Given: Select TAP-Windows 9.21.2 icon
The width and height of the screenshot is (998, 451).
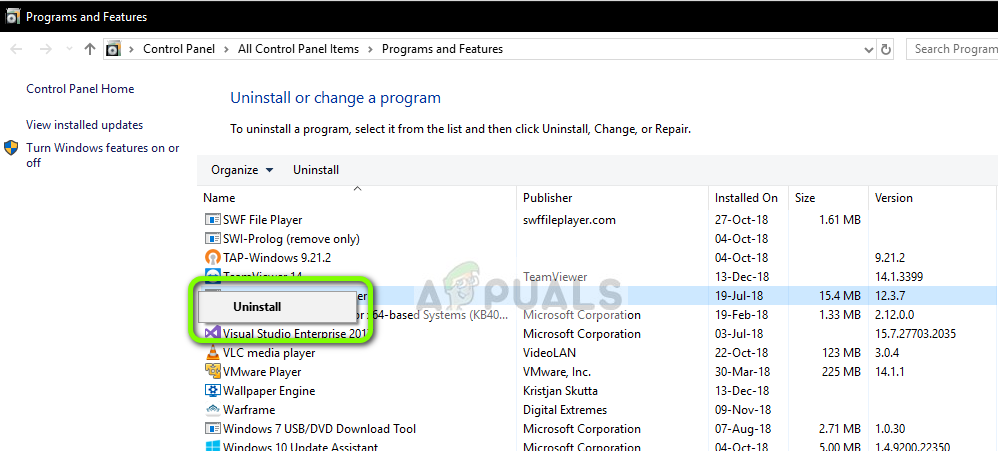Looking at the screenshot, I should [212, 258].
